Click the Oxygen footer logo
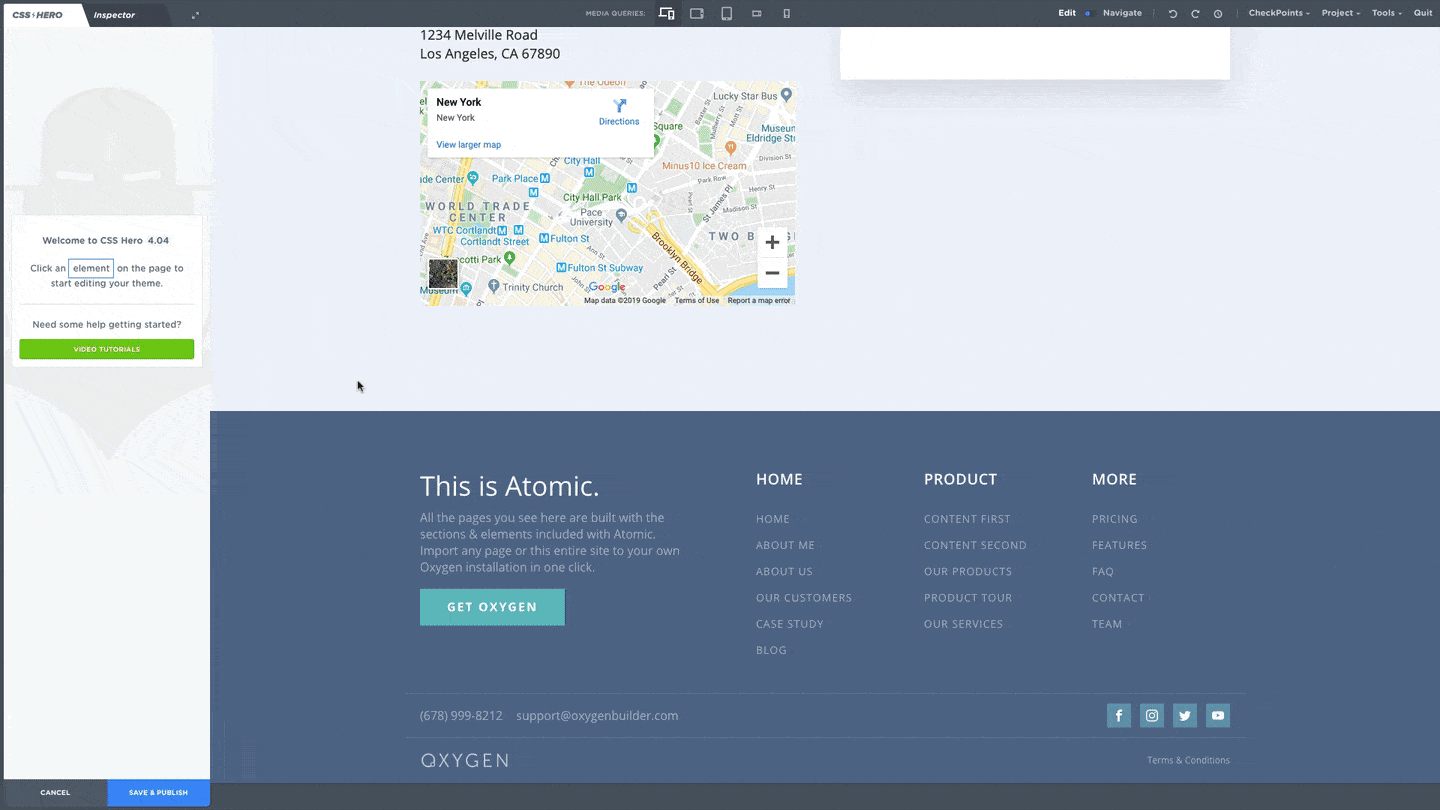The image size is (1440, 810). (x=465, y=760)
